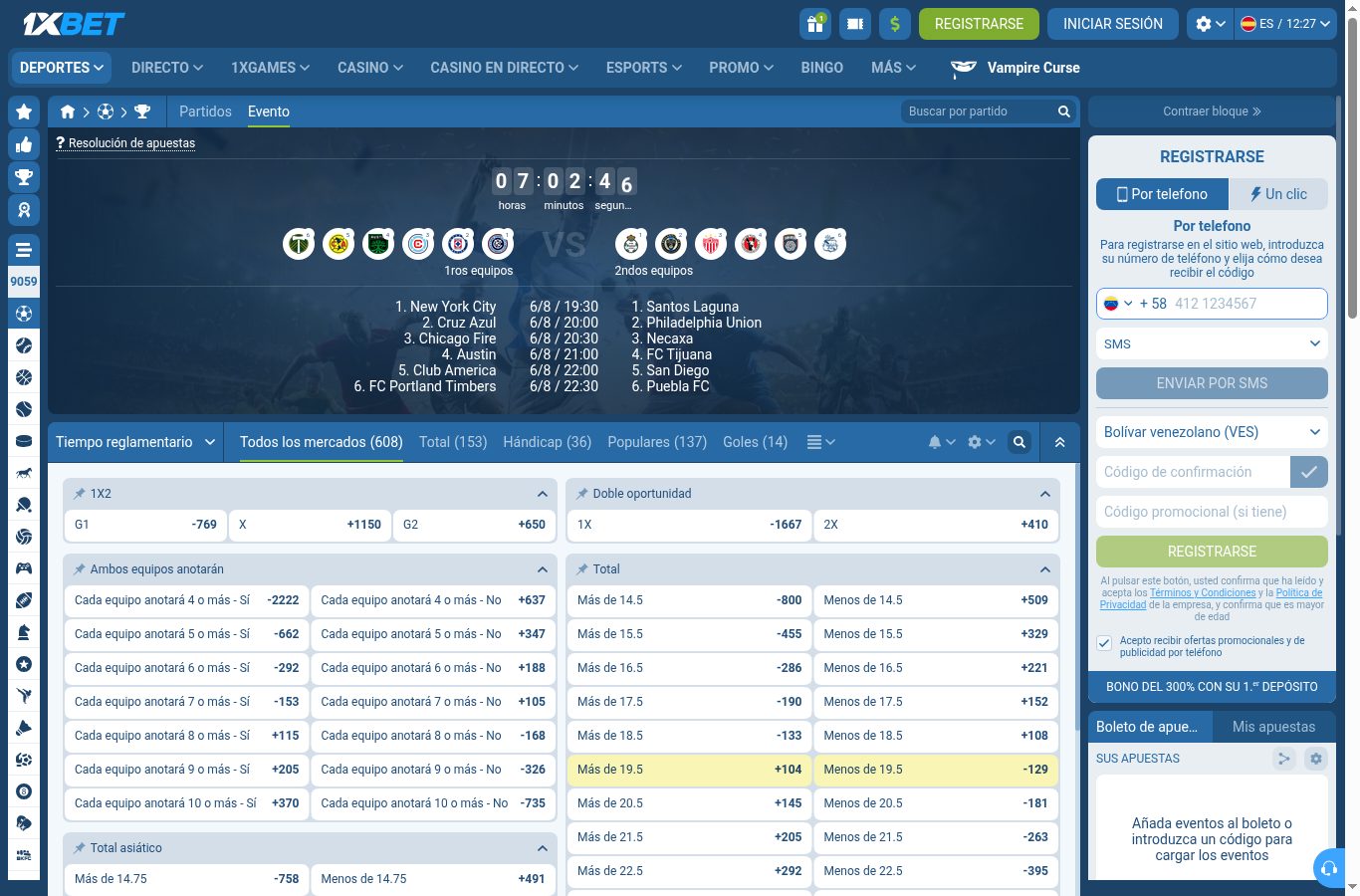Collapse the Ambos equipos anotarán section

pos(542,569)
